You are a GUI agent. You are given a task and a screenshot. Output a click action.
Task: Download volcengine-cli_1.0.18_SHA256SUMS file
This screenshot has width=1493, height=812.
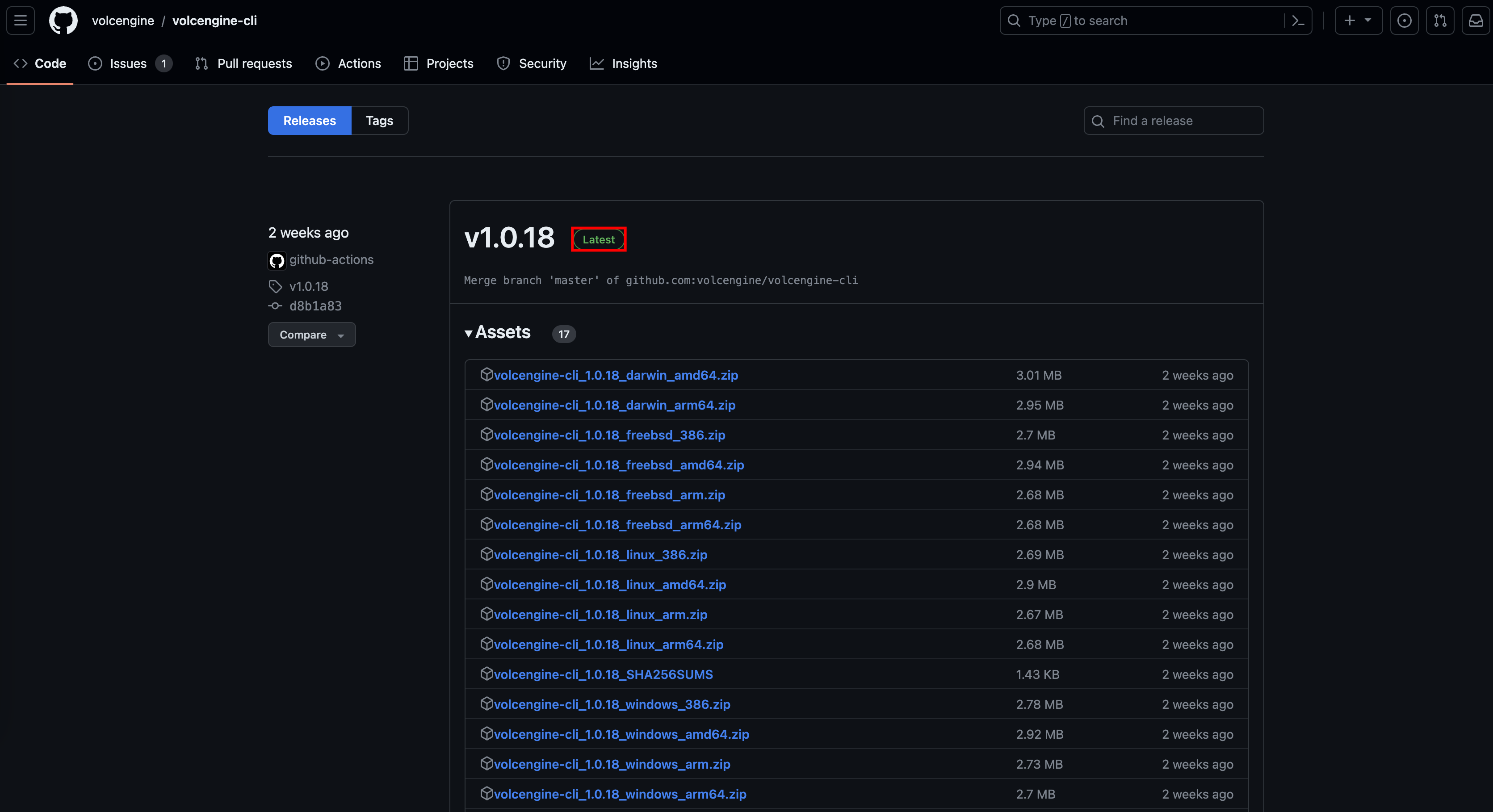point(604,674)
